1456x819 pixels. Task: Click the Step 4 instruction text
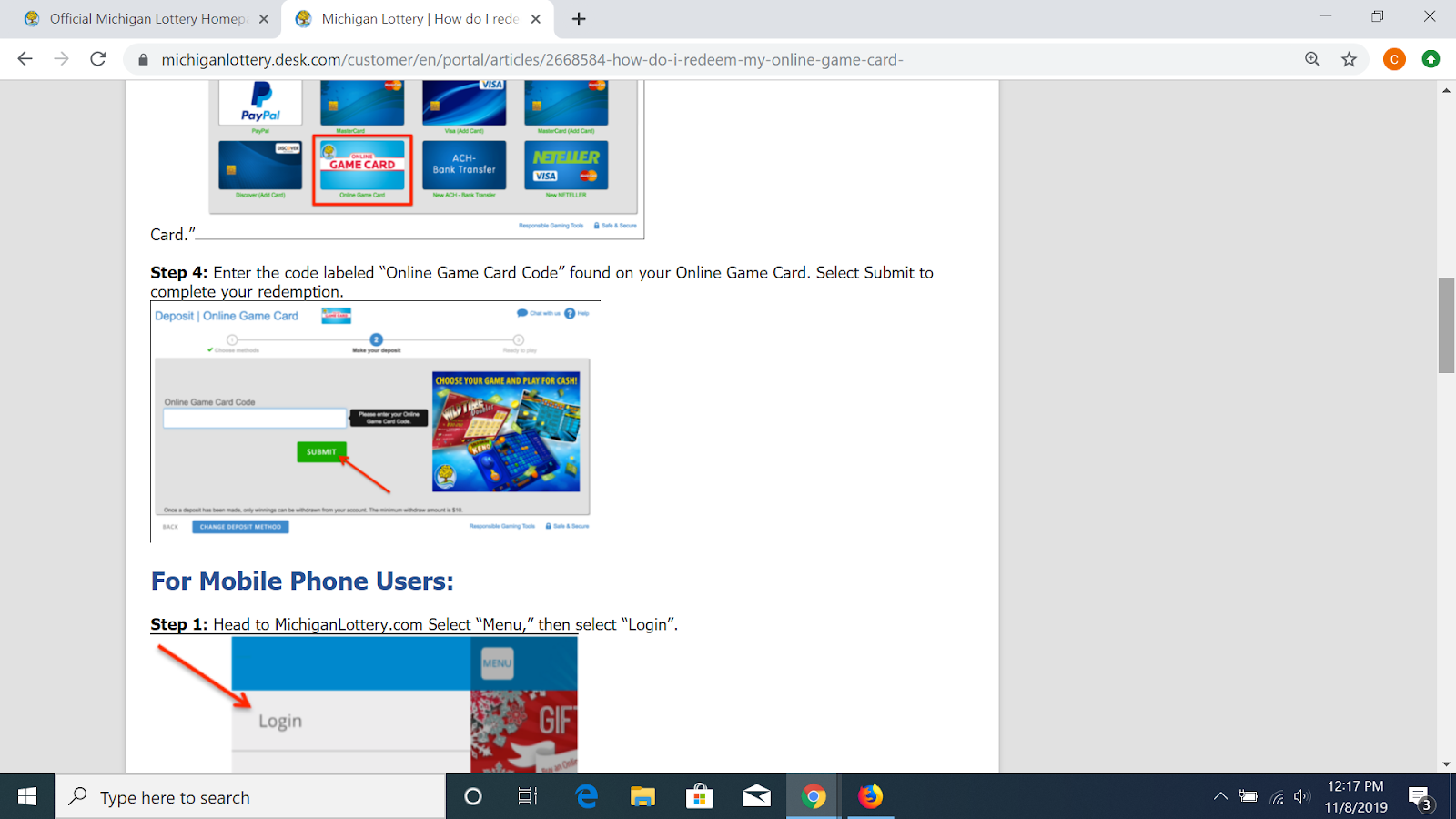(x=541, y=282)
